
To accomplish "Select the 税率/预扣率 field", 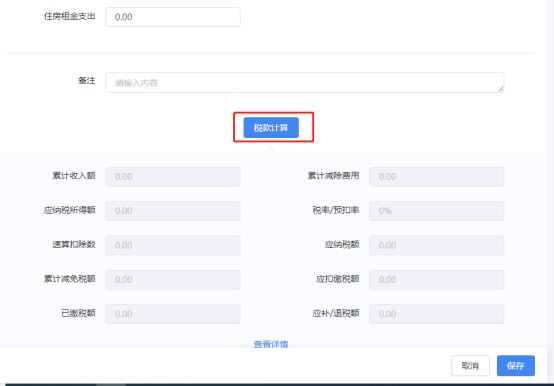I will [x=436, y=211].
